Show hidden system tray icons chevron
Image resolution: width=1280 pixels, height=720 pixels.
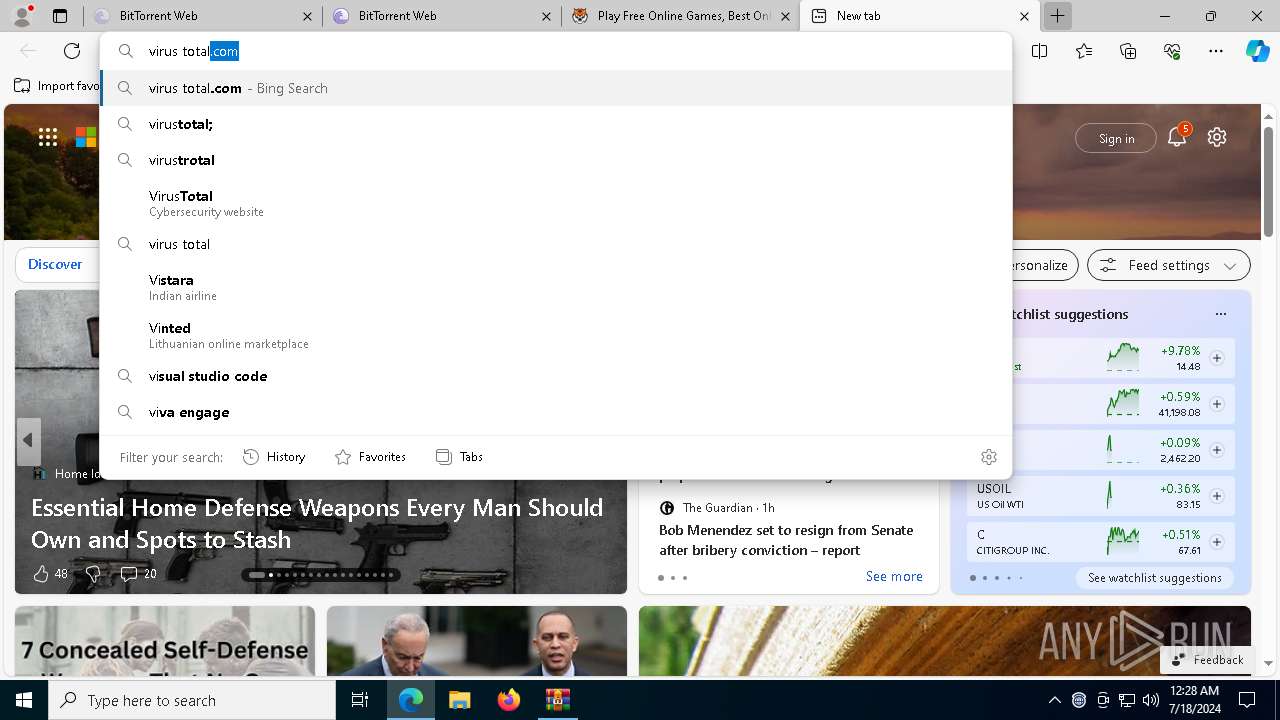pos(1054,700)
